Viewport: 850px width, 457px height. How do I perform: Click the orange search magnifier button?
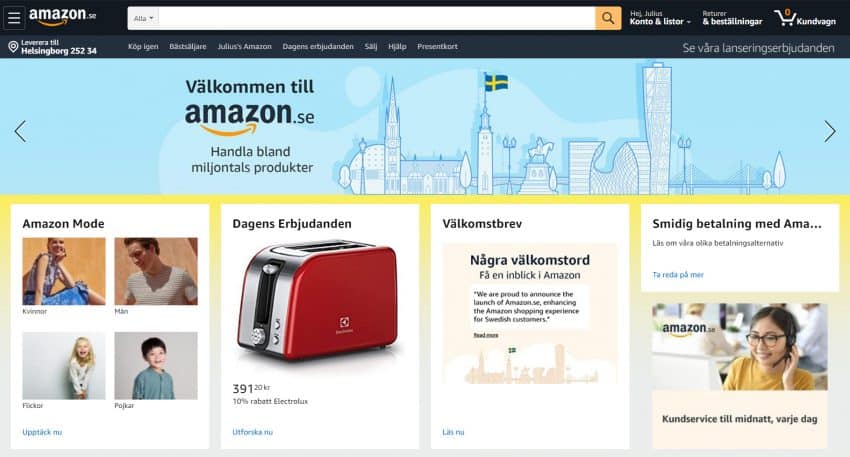[x=608, y=18]
